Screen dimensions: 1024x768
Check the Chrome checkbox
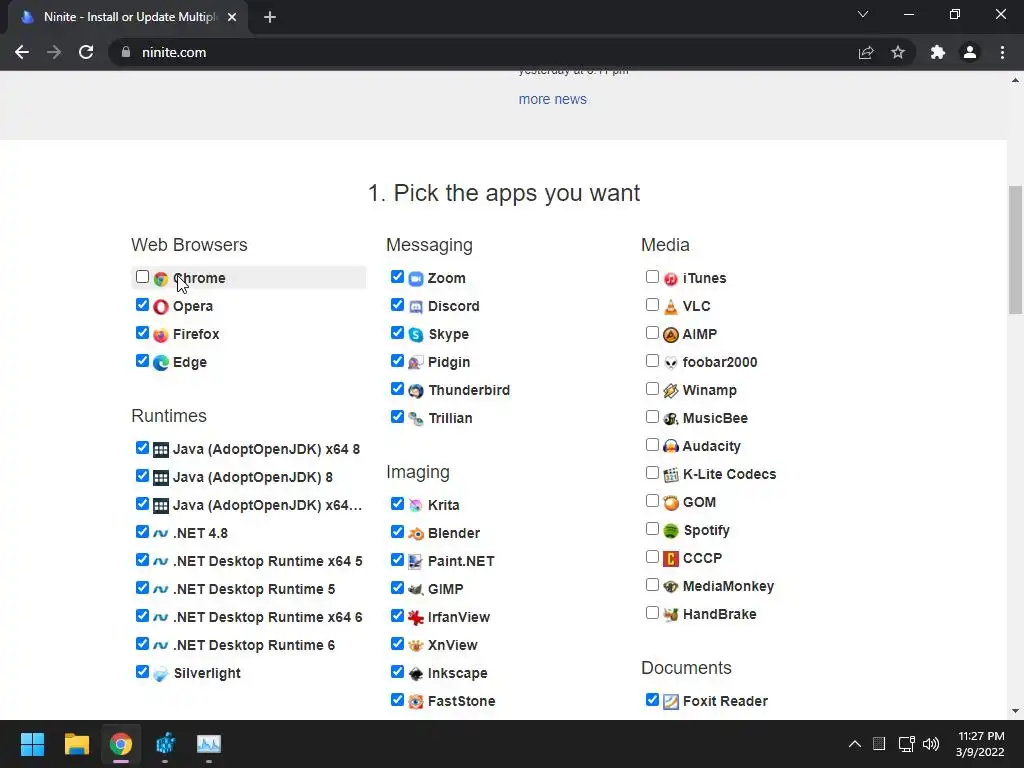tap(142, 277)
